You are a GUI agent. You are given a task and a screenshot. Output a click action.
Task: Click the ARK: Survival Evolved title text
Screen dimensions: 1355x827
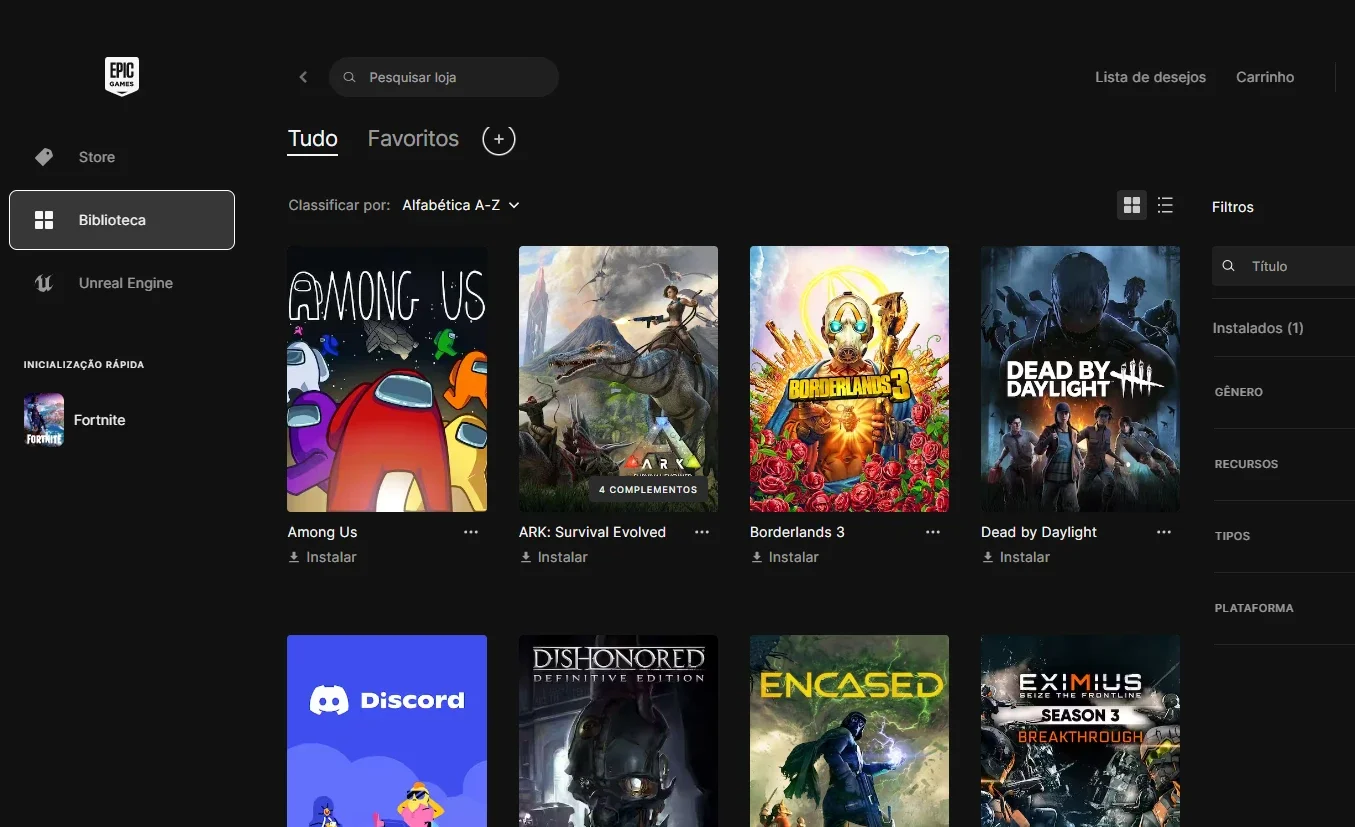click(592, 532)
